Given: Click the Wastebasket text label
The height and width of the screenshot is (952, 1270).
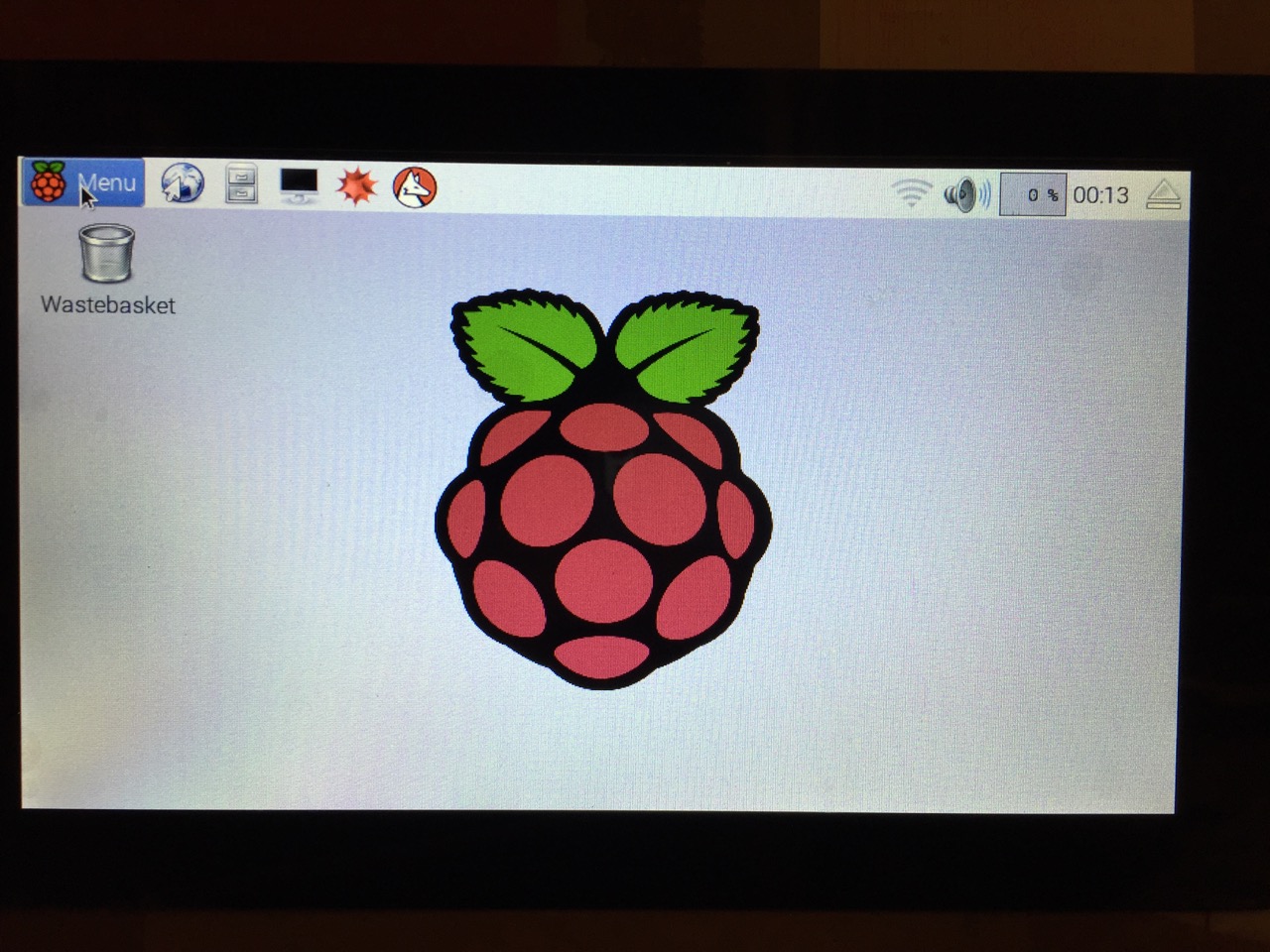Looking at the screenshot, I should pos(108,305).
